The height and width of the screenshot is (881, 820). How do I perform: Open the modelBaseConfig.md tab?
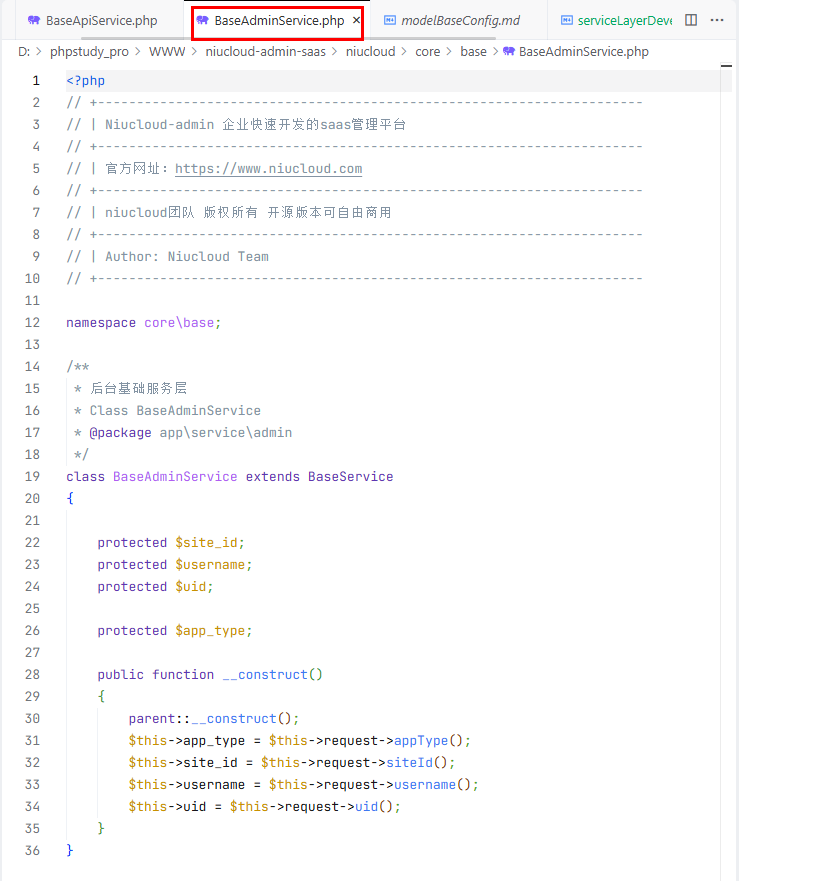[x=459, y=20]
